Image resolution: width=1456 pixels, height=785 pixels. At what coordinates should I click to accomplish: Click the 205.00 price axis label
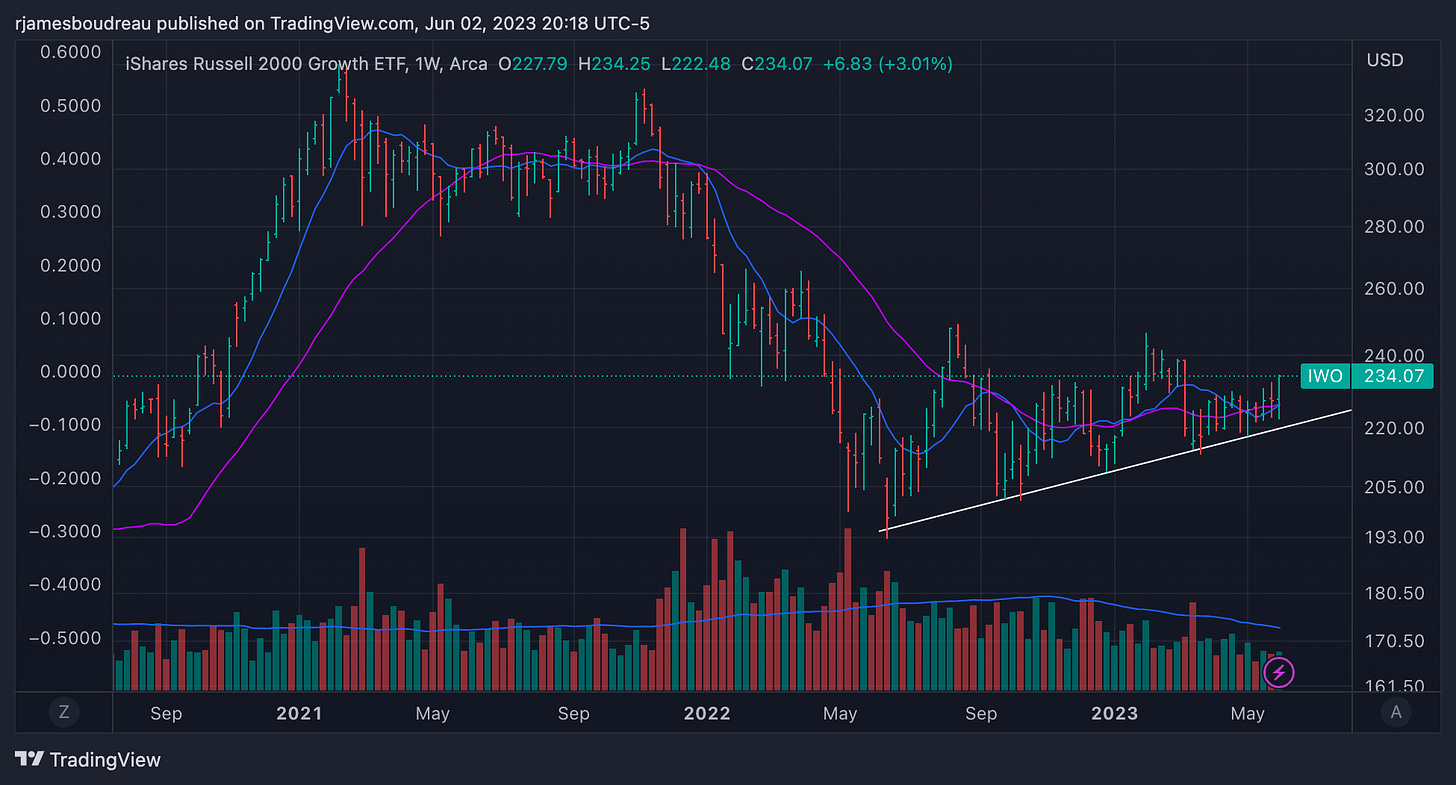(x=1395, y=488)
